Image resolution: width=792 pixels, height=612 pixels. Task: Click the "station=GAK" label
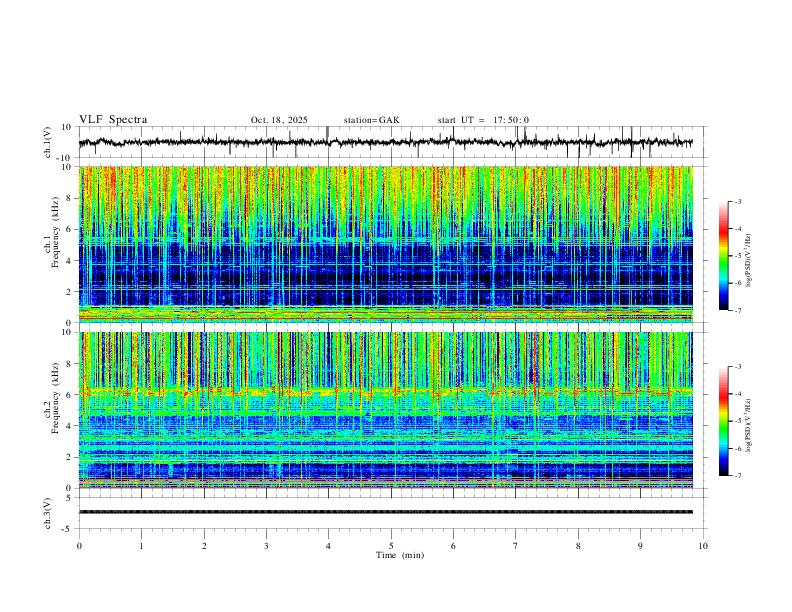tap(371, 120)
